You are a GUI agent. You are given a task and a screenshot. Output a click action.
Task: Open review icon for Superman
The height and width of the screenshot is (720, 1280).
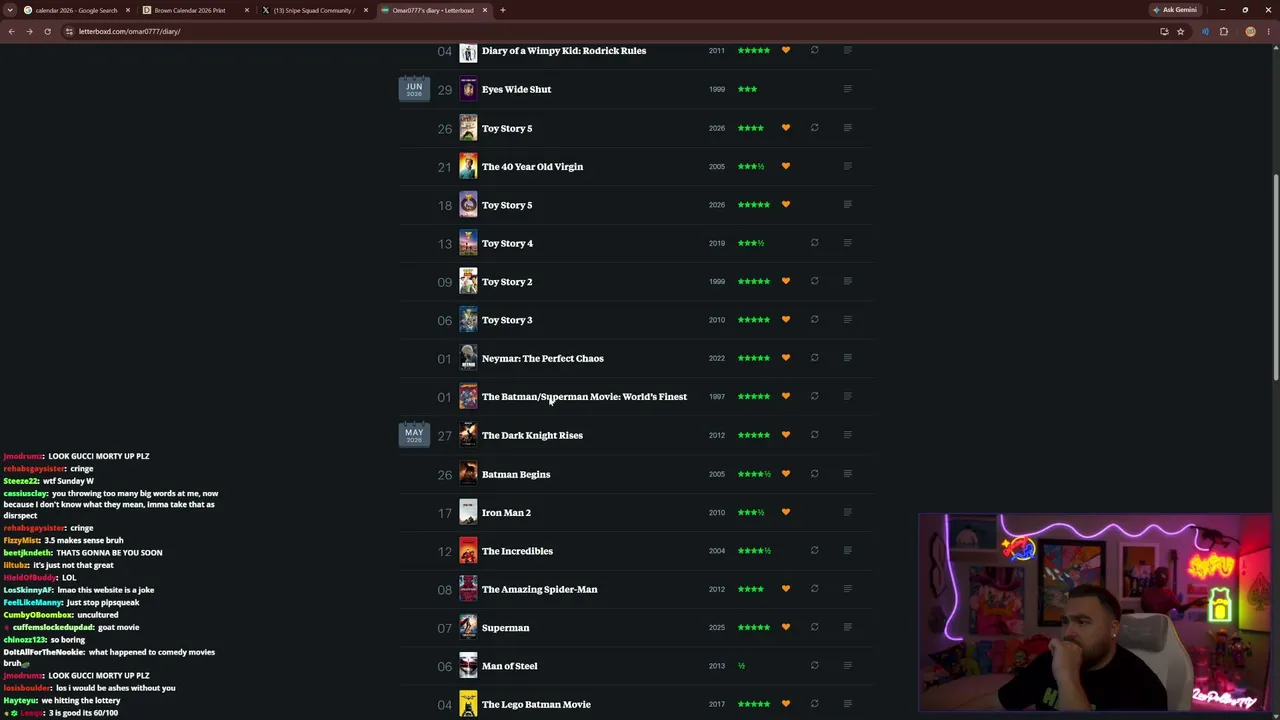point(847,628)
